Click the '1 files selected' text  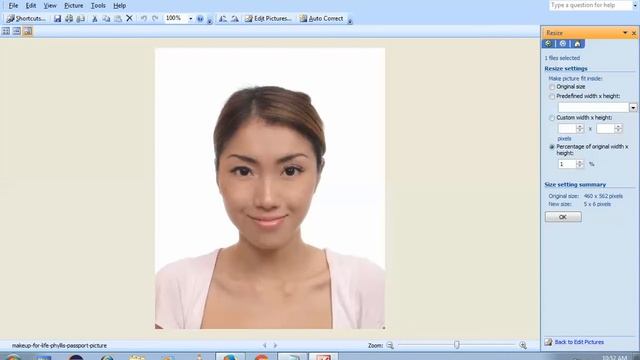pyautogui.click(x=562, y=58)
